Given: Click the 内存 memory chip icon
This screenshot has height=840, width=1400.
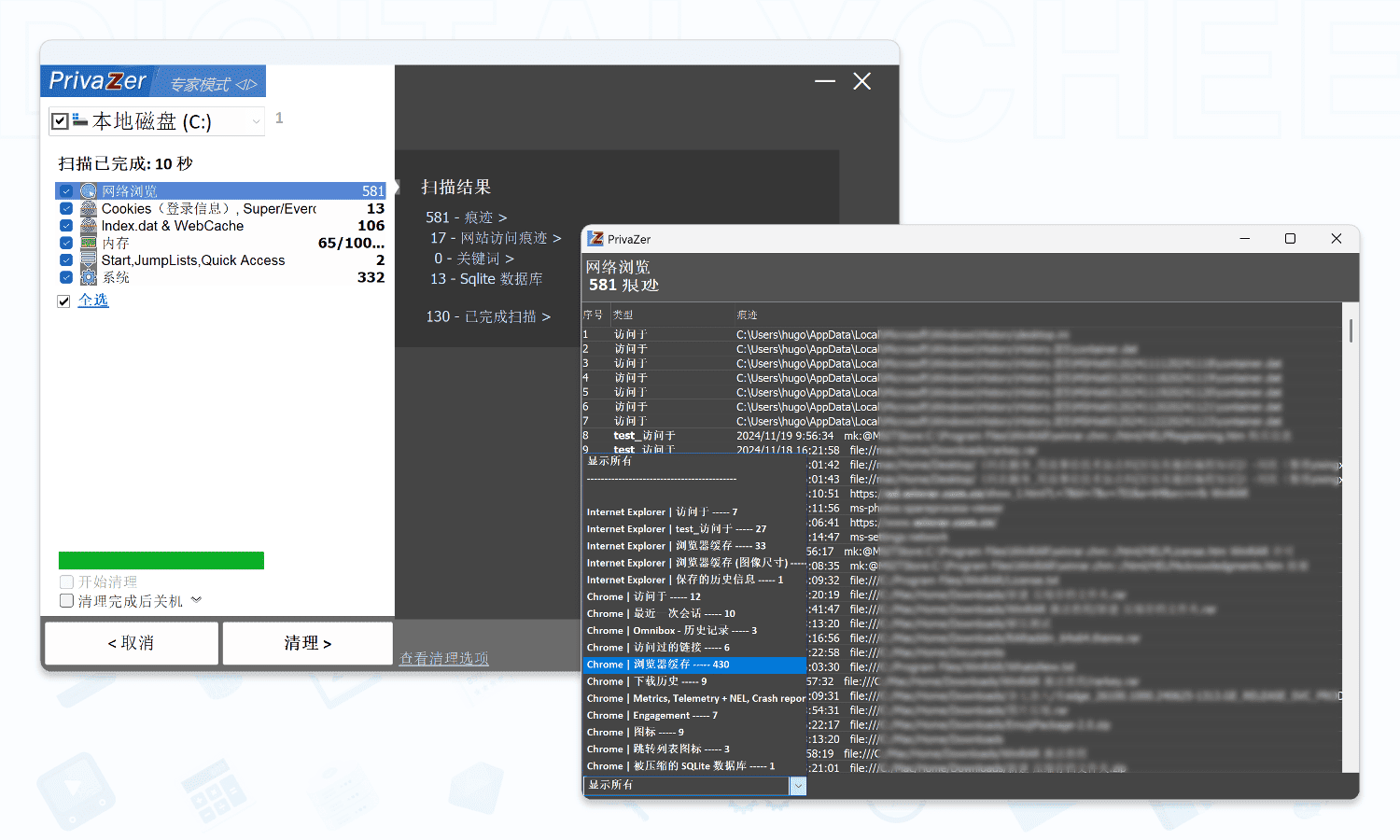Looking at the screenshot, I should point(89,243).
